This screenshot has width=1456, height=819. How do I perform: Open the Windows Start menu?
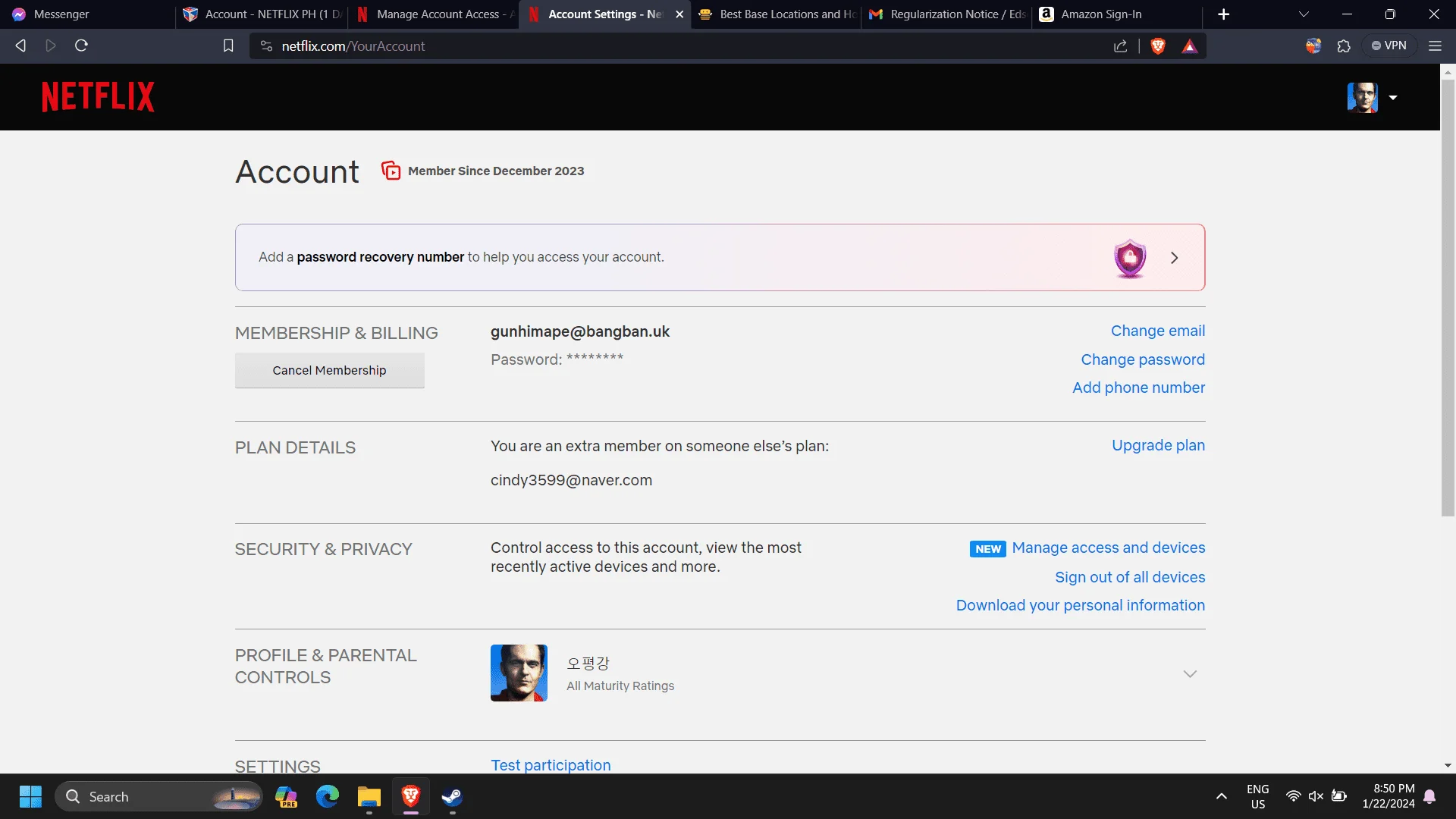pyautogui.click(x=30, y=796)
